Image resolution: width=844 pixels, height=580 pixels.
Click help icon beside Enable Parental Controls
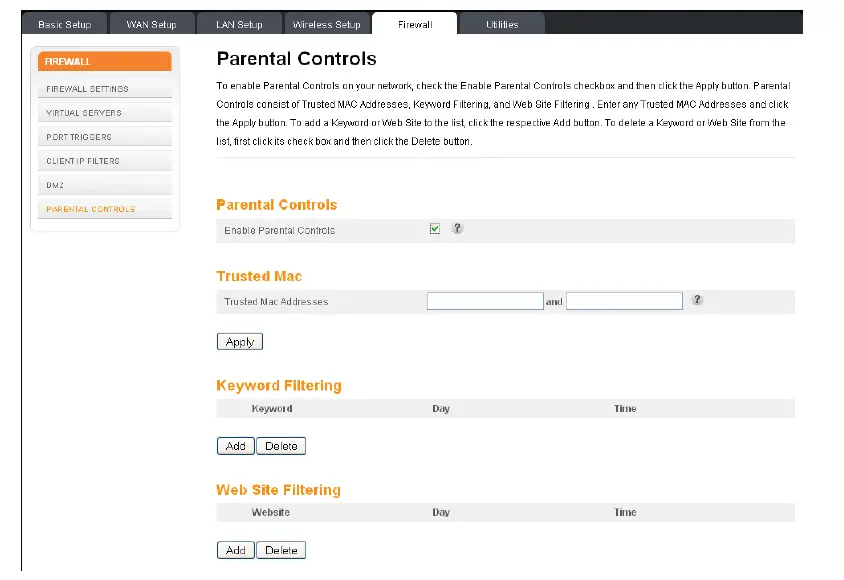pyautogui.click(x=457, y=229)
